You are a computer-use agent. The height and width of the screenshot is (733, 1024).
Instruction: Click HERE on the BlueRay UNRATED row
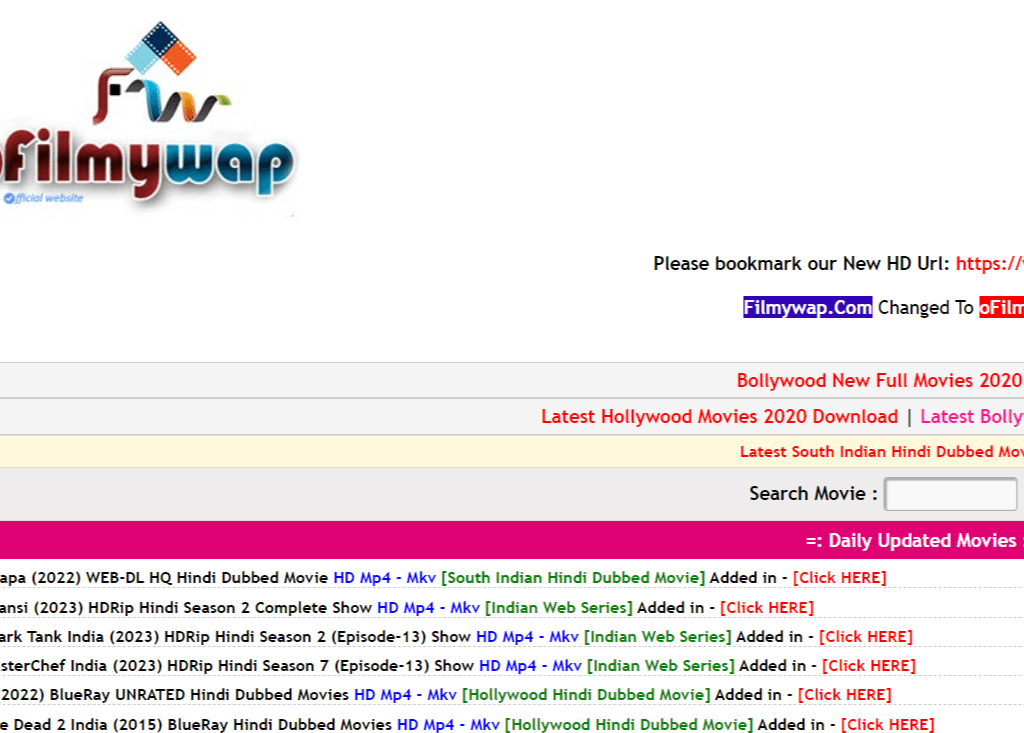[x=844, y=694]
